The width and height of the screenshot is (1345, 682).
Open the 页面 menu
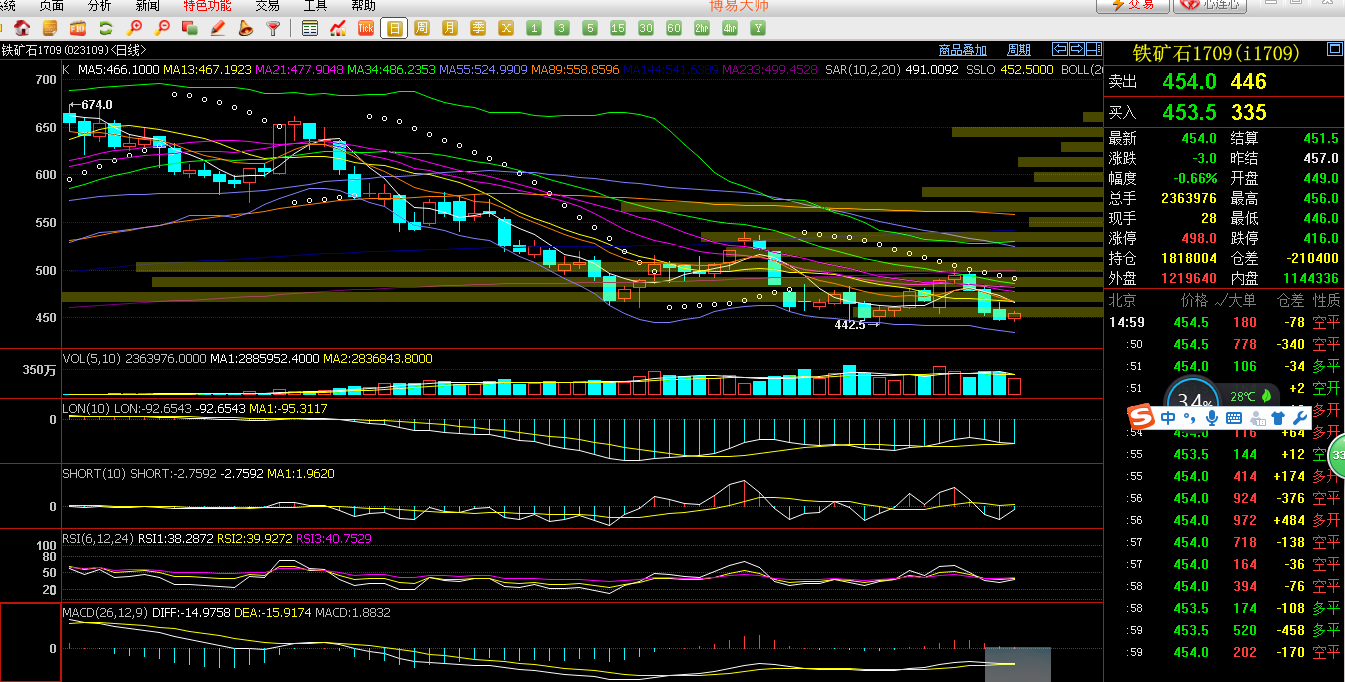point(52,6)
